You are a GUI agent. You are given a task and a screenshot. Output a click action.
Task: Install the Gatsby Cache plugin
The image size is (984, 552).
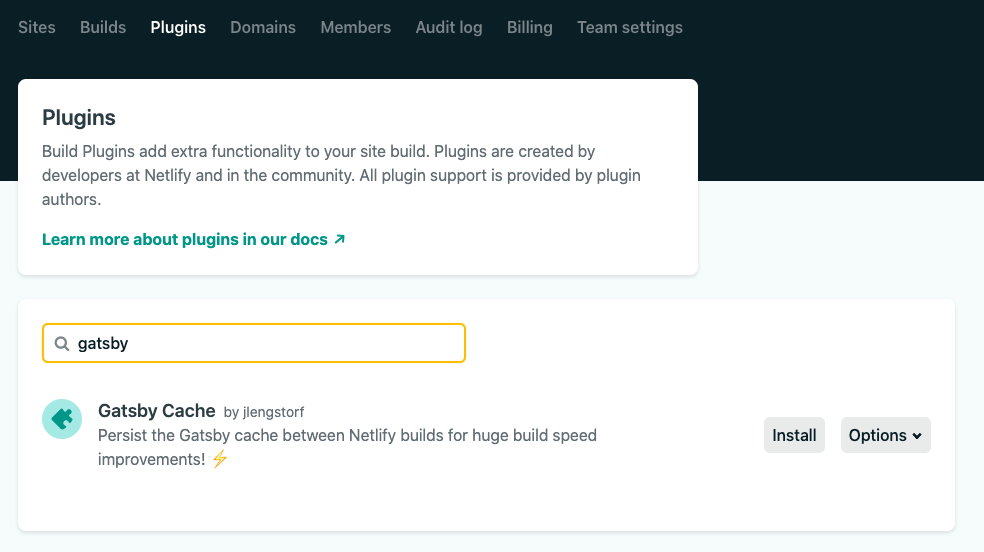794,435
